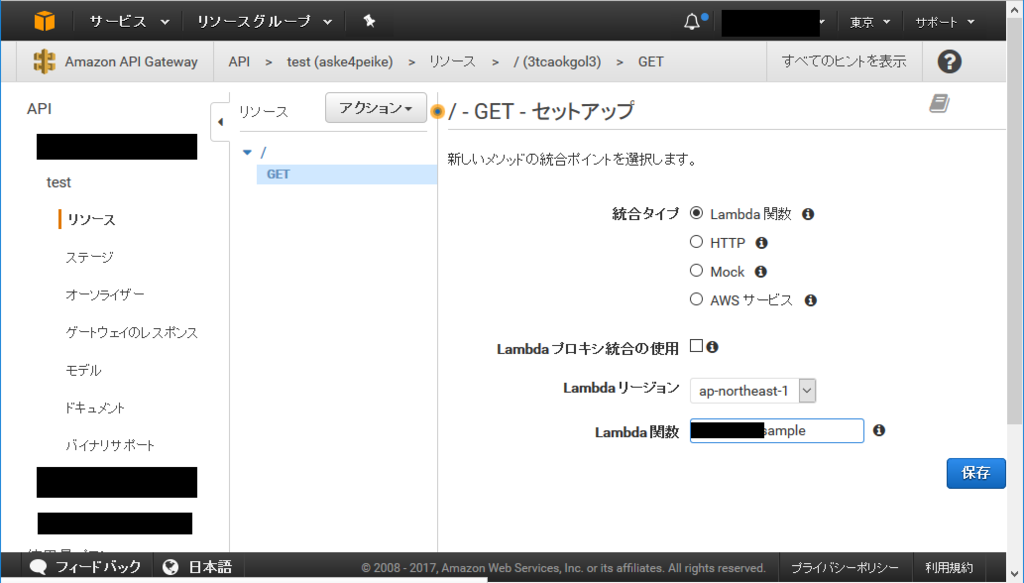Open ドキュメント in left navigation
The height and width of the screenshot is (583, 1024).
click(95, 408)
